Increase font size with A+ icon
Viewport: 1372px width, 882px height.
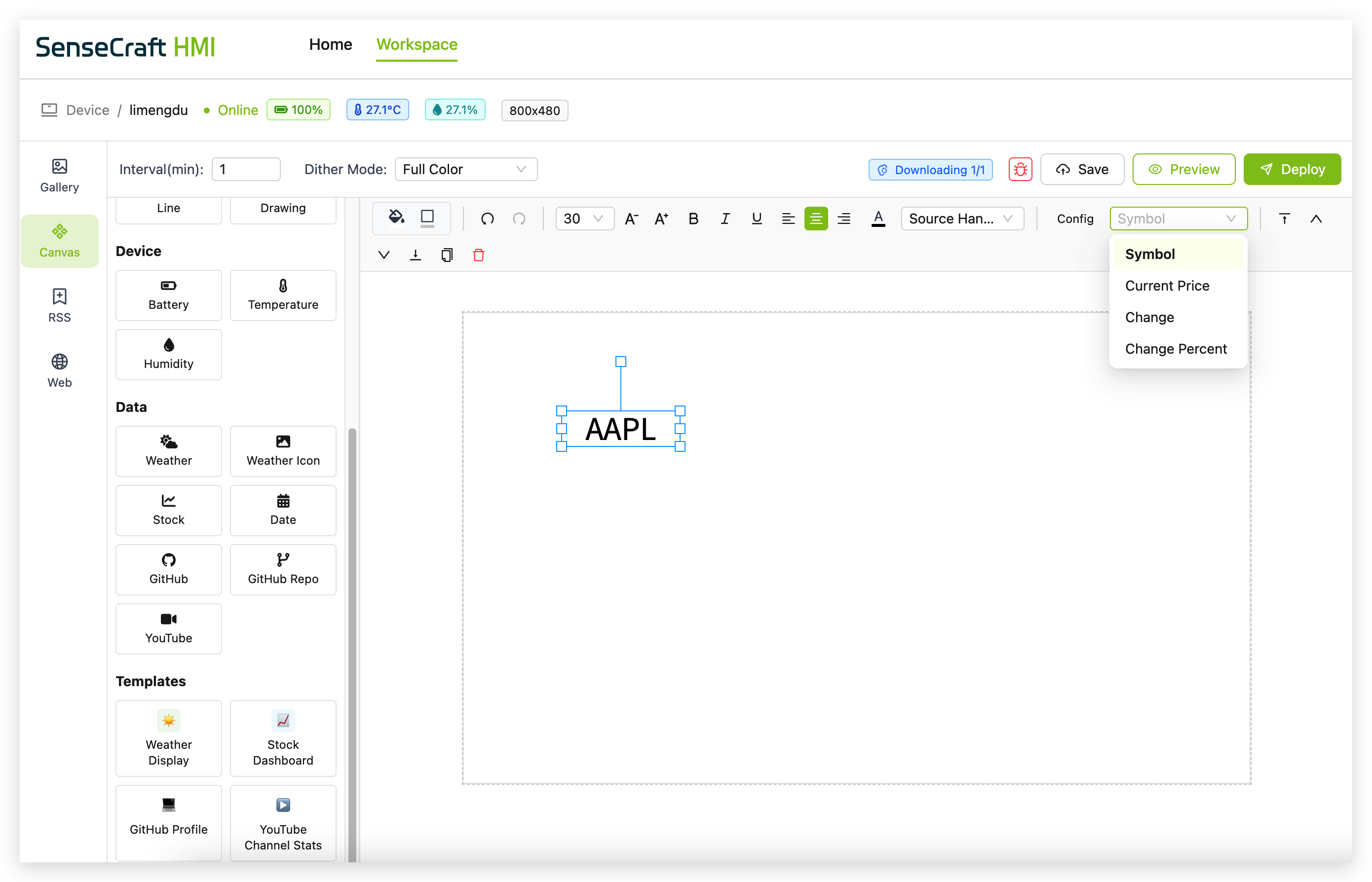pos(662,218)
